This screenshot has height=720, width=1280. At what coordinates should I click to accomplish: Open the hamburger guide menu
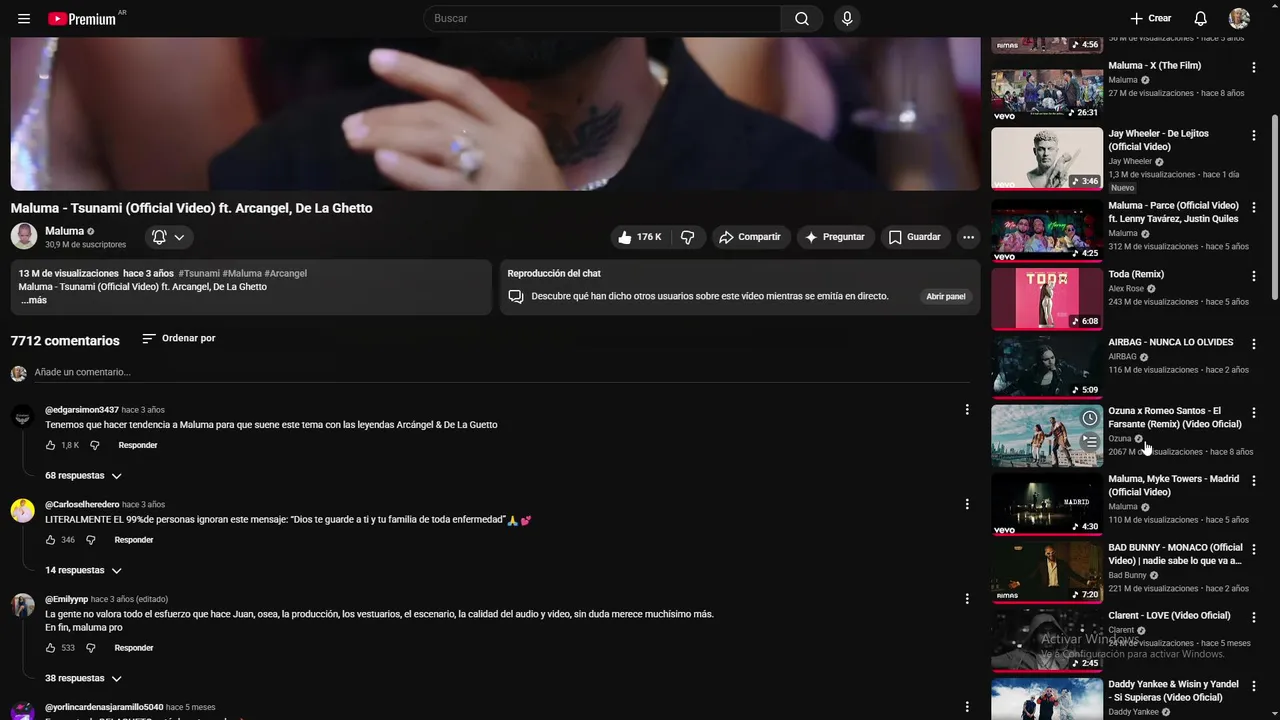pos(24,18)
